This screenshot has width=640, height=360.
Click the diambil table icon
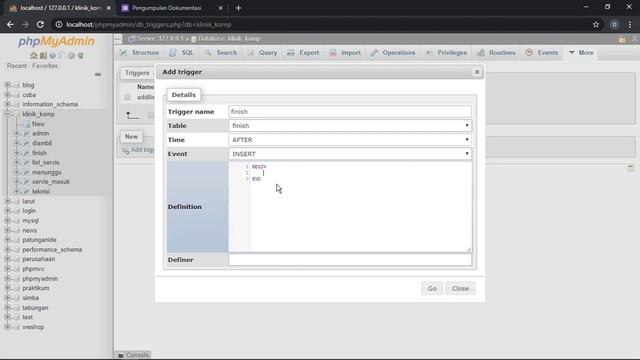point(27,143)
